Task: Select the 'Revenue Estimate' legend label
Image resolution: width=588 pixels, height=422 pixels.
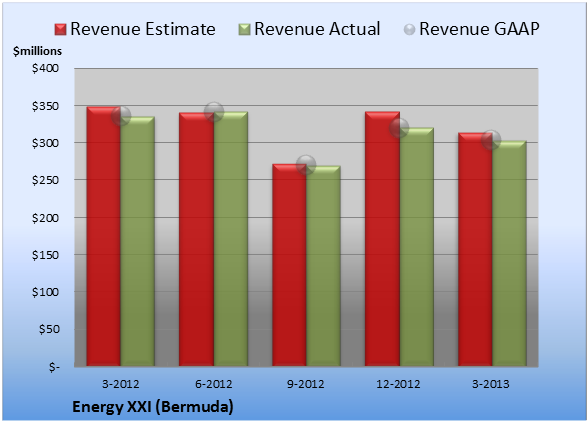Action: click(143, 29)
